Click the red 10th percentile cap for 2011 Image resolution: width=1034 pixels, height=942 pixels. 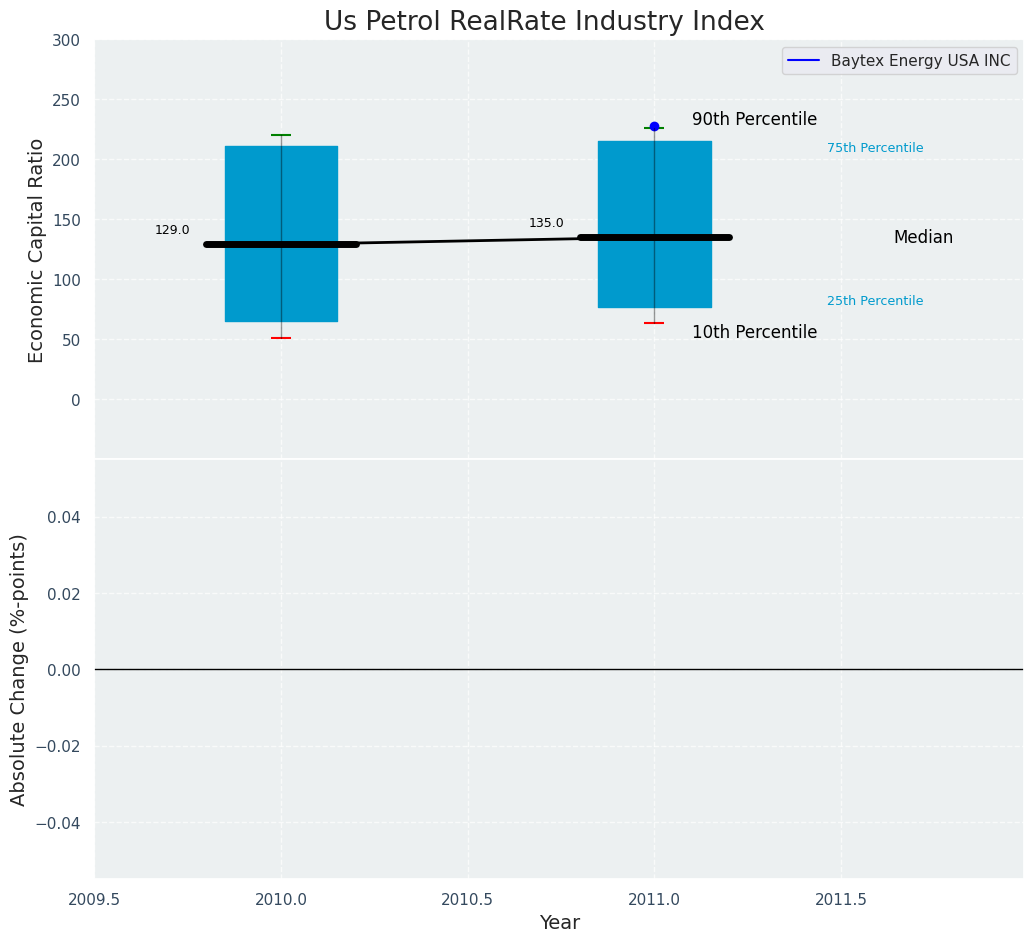654,323
